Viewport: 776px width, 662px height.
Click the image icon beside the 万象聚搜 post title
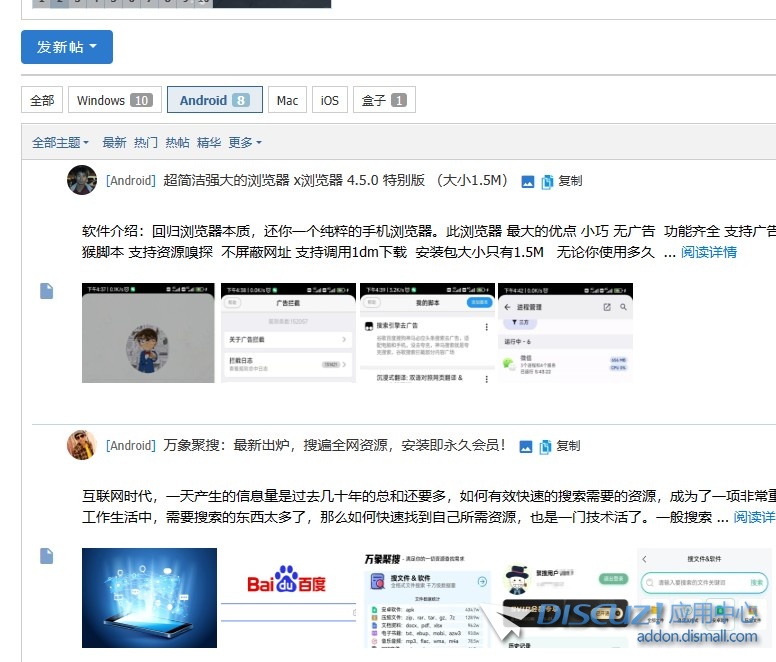coord(526,447)
